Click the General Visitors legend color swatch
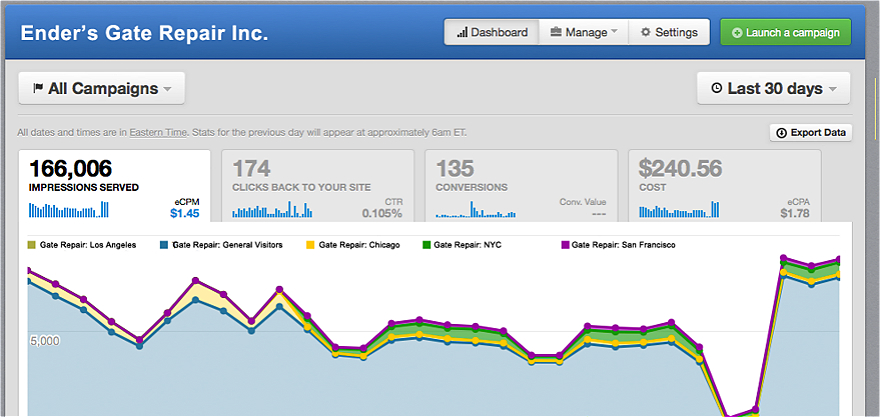The image size is (880, 417). point(164,245)
